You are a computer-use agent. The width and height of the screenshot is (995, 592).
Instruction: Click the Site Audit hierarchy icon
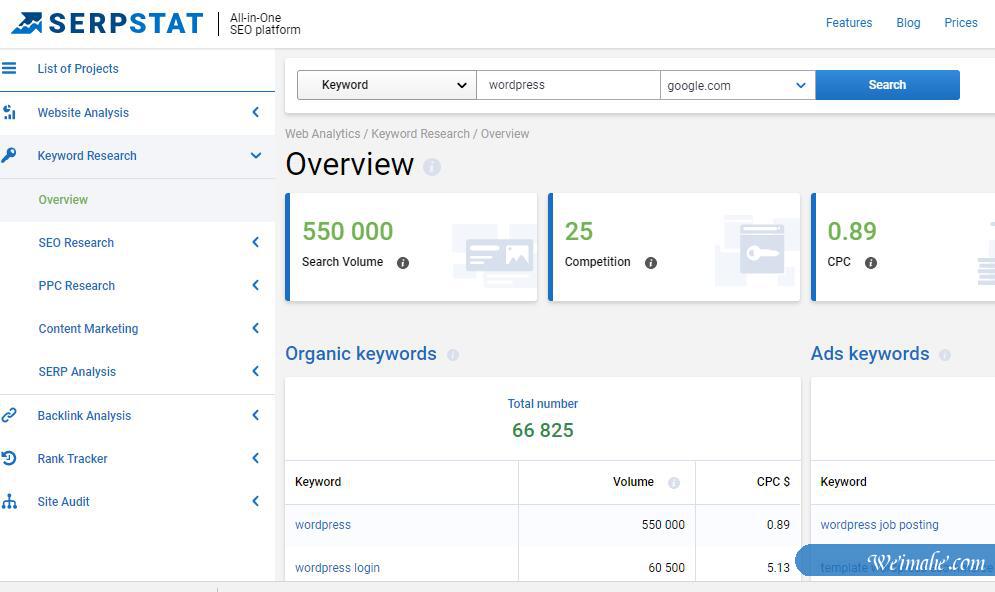(10, 501)
